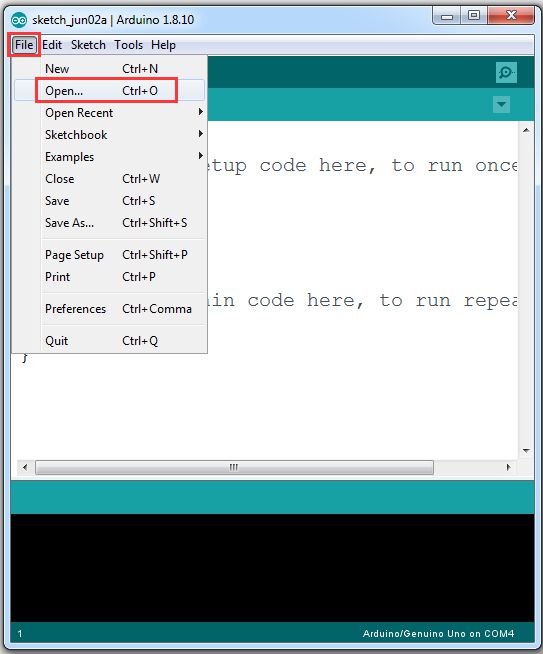Image resolution: width=543 pixels, height=654 pixels.
Task: Click the horizontal scrollbar thumb
Action: [234, 467]
